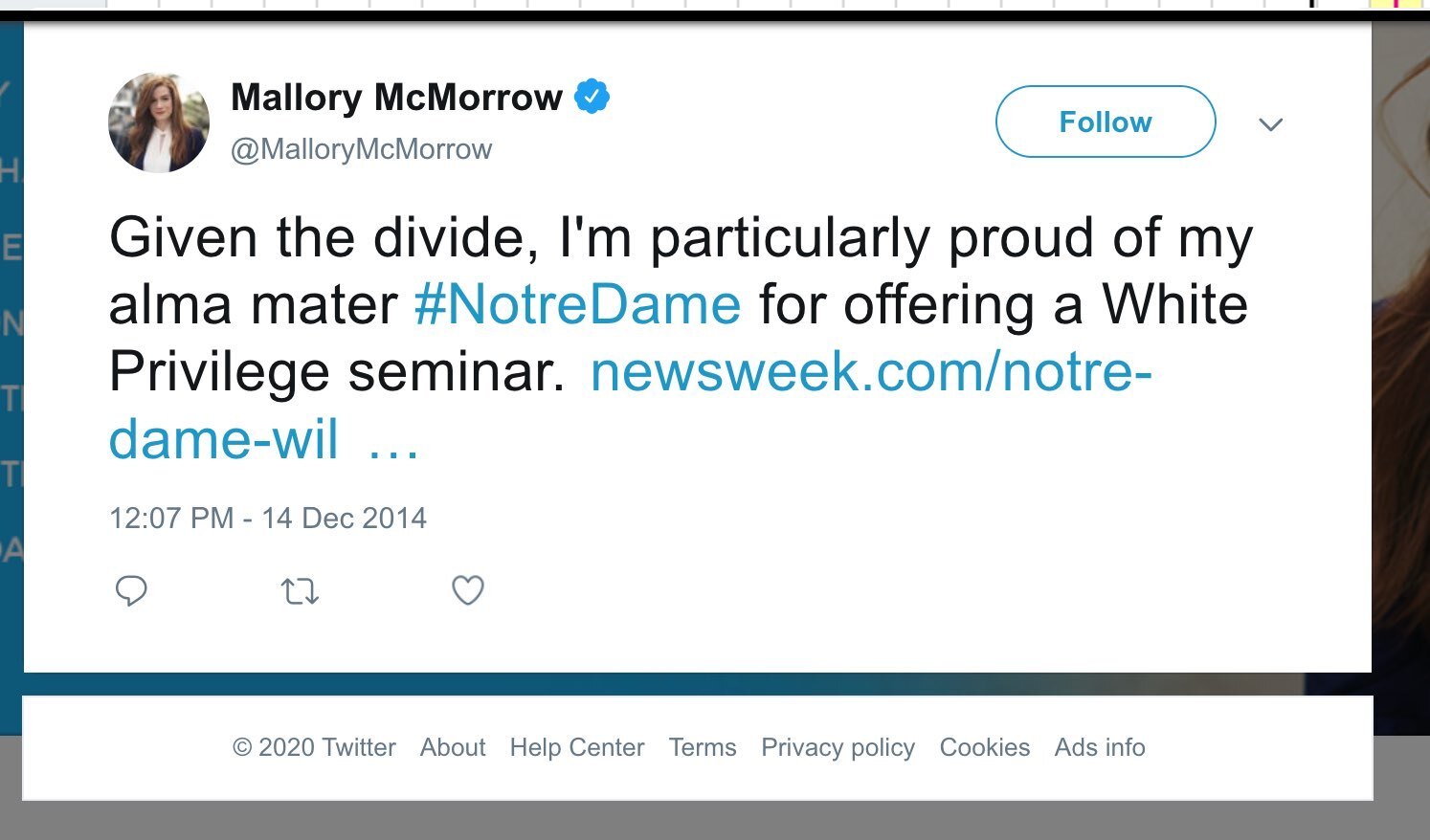The image size is (1430, 840).
Task: Click the reply speech bubble icon
Action: [x=131, y=591]
